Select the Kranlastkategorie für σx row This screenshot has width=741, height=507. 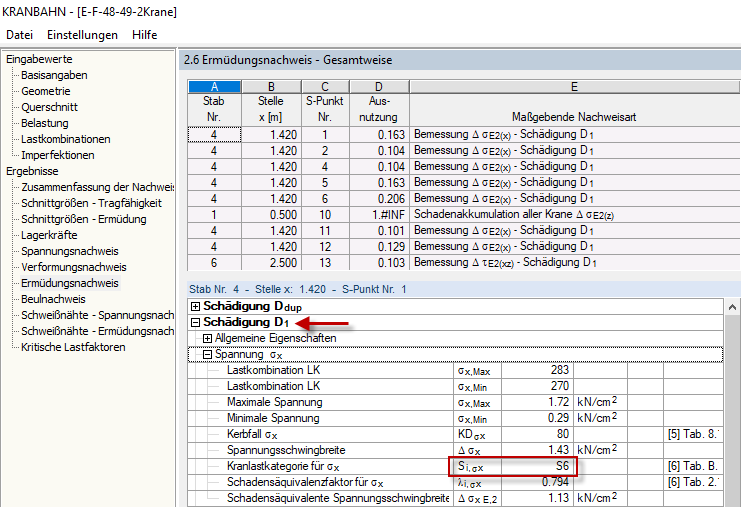455,466
